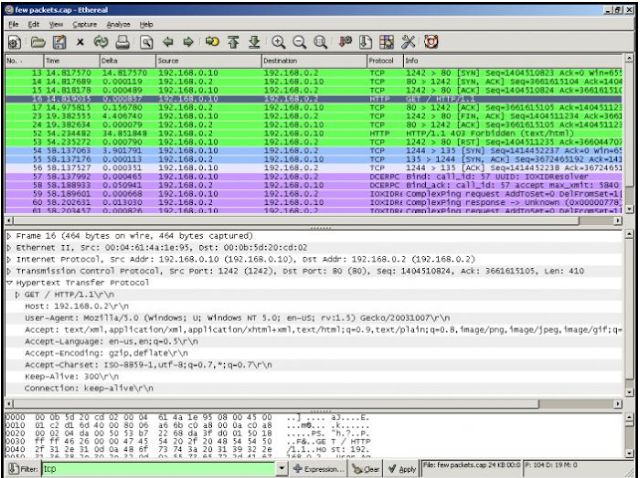Click the Filter button
The width and height of the screenshot is (640, 478).
24,469
